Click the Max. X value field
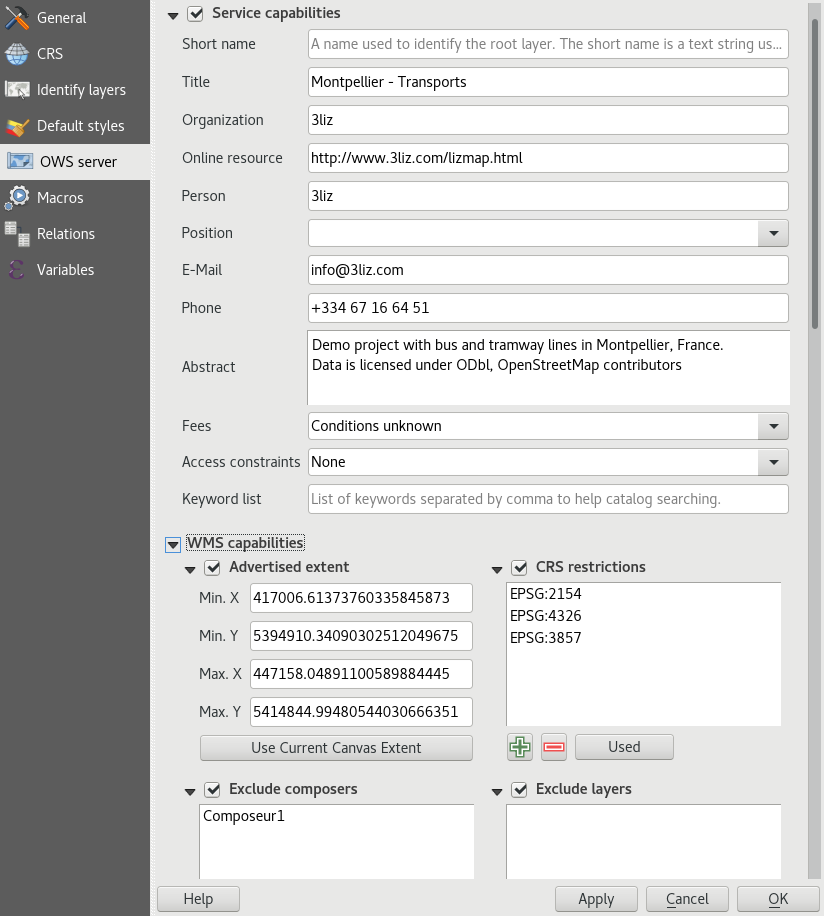 (x=361, y=674)
